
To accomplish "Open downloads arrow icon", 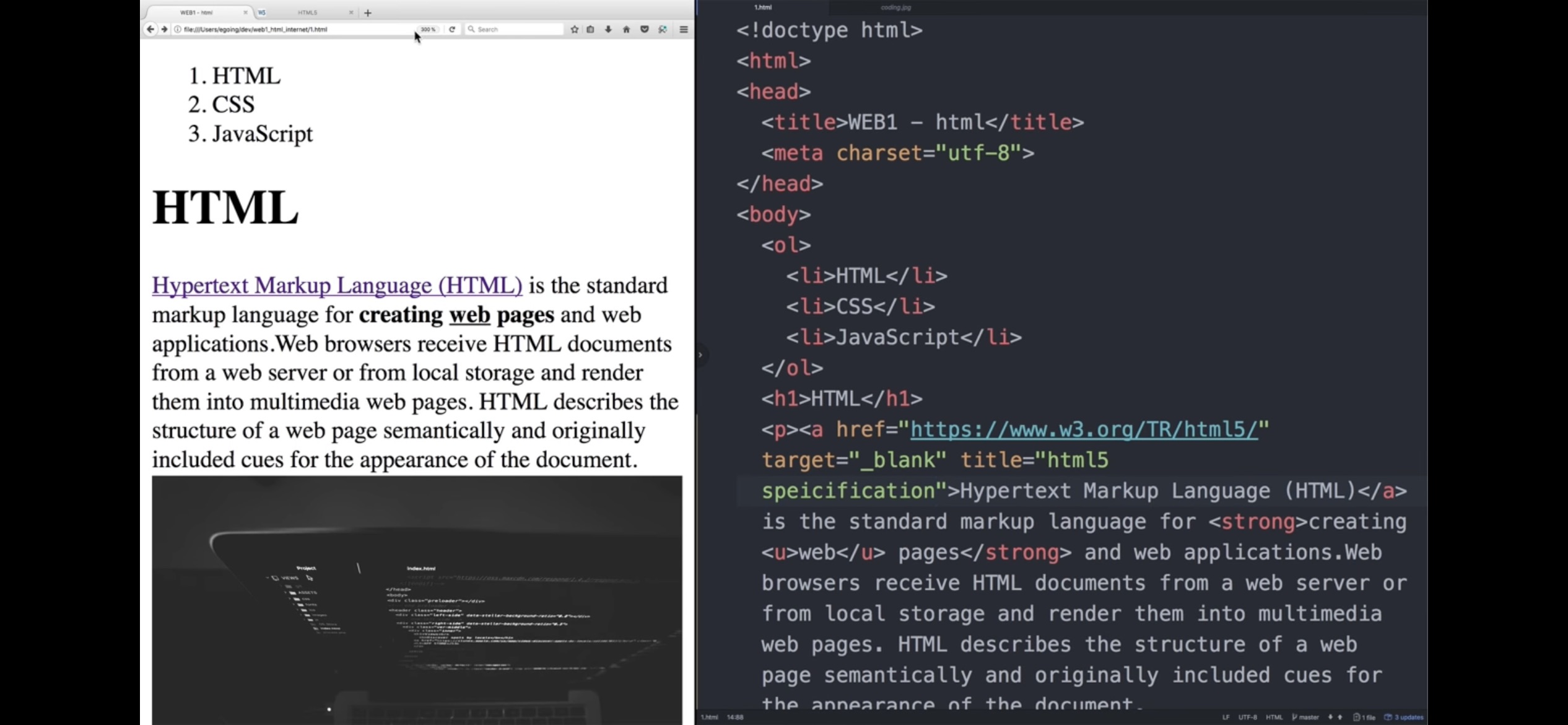I will (608, 29).
